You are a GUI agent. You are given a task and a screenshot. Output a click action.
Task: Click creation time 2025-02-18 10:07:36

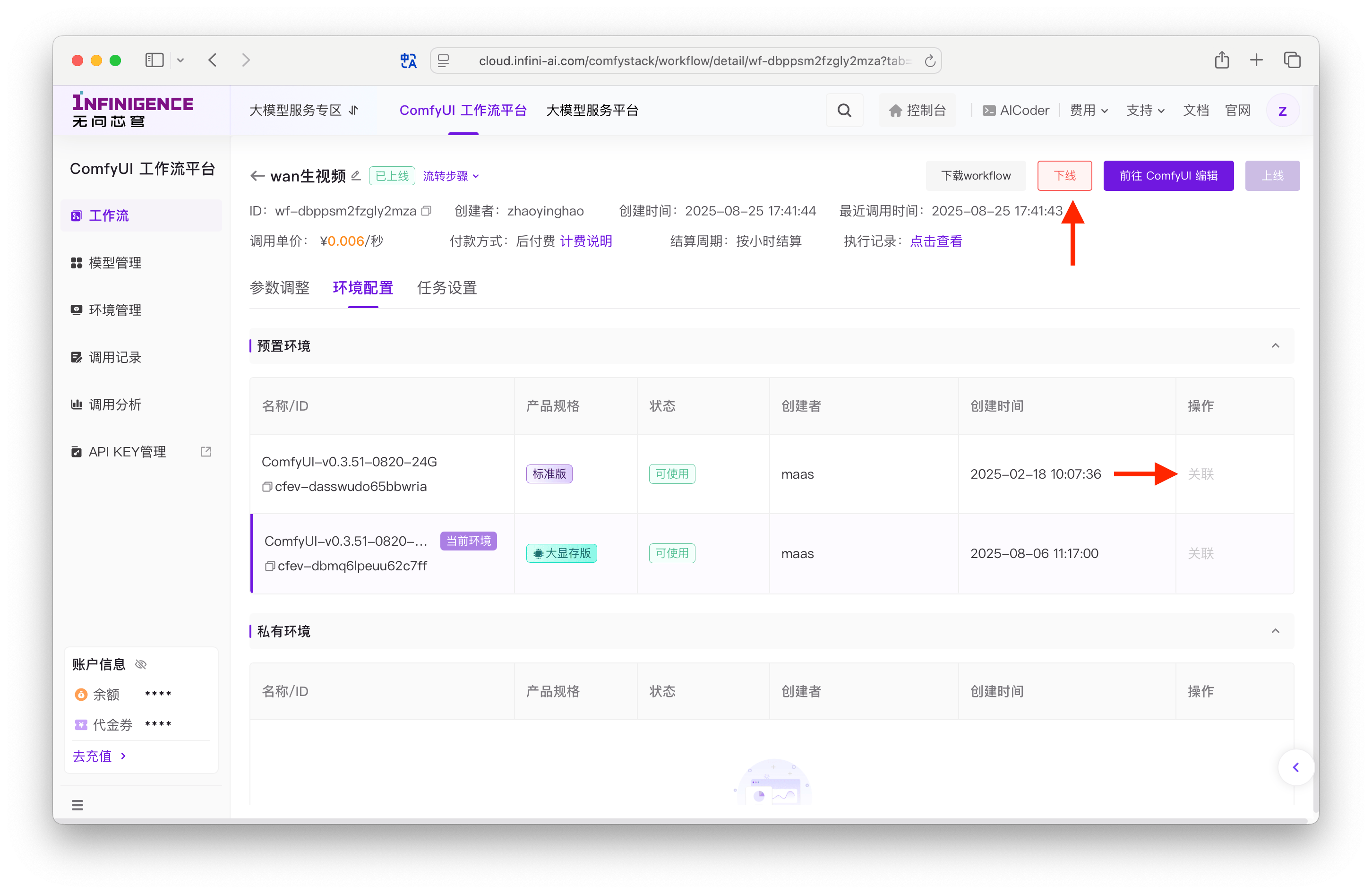click(x=1035, y=474)
